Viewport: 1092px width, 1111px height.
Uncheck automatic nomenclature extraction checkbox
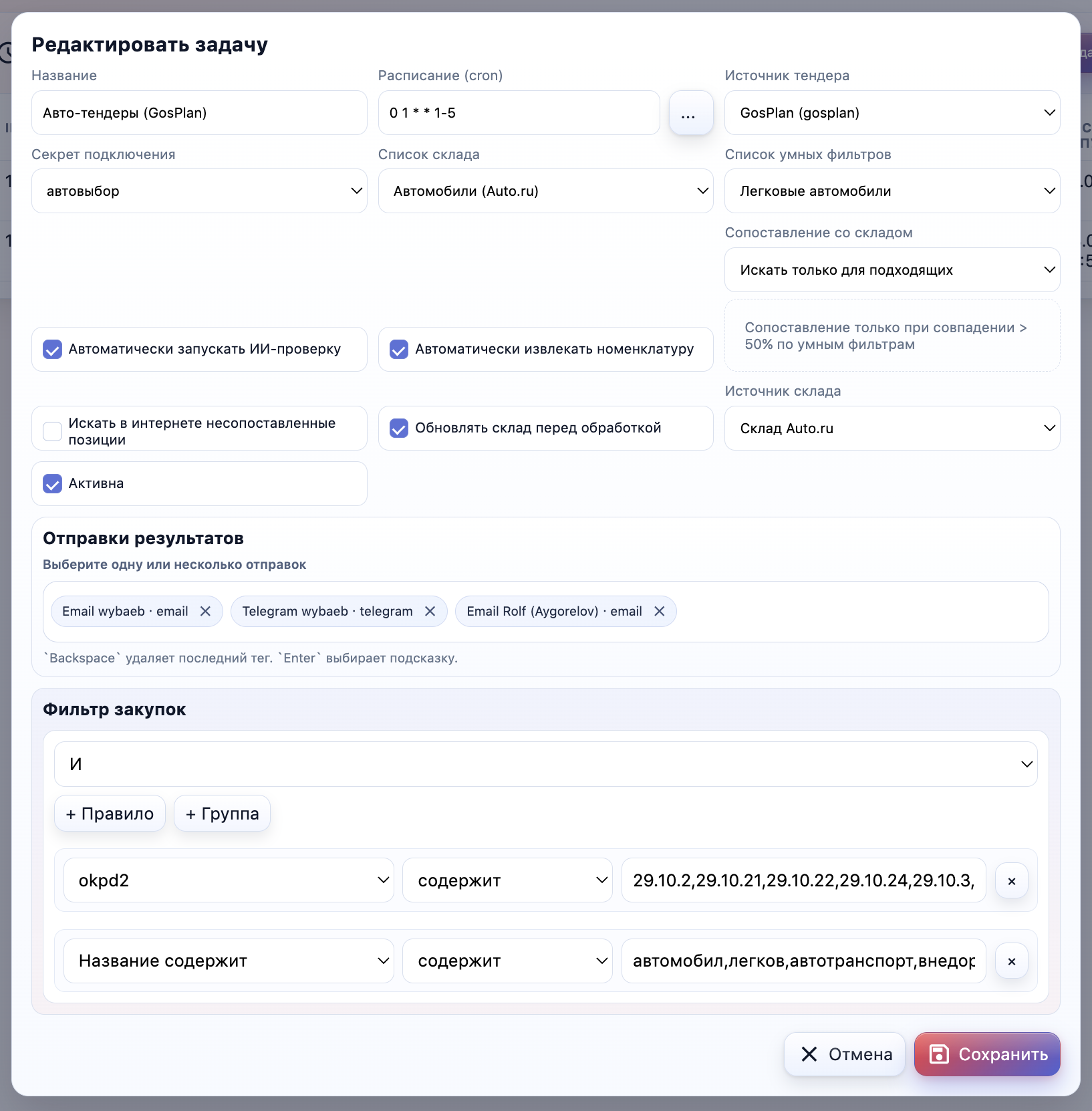(x=399, y=350)
